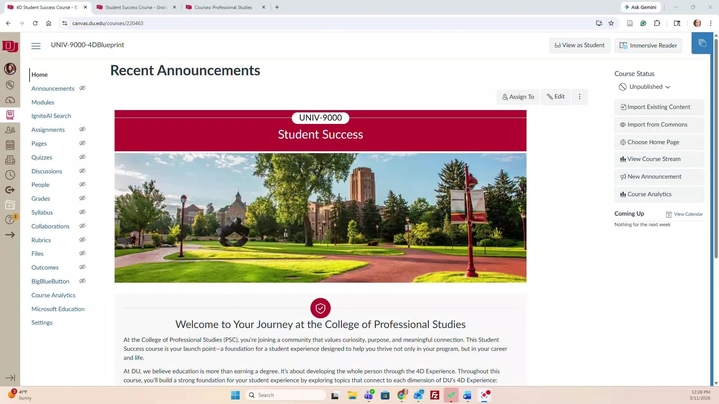719x404 pixels.
Task: Open the View Calendar link
Action: [x=687, y=214]
